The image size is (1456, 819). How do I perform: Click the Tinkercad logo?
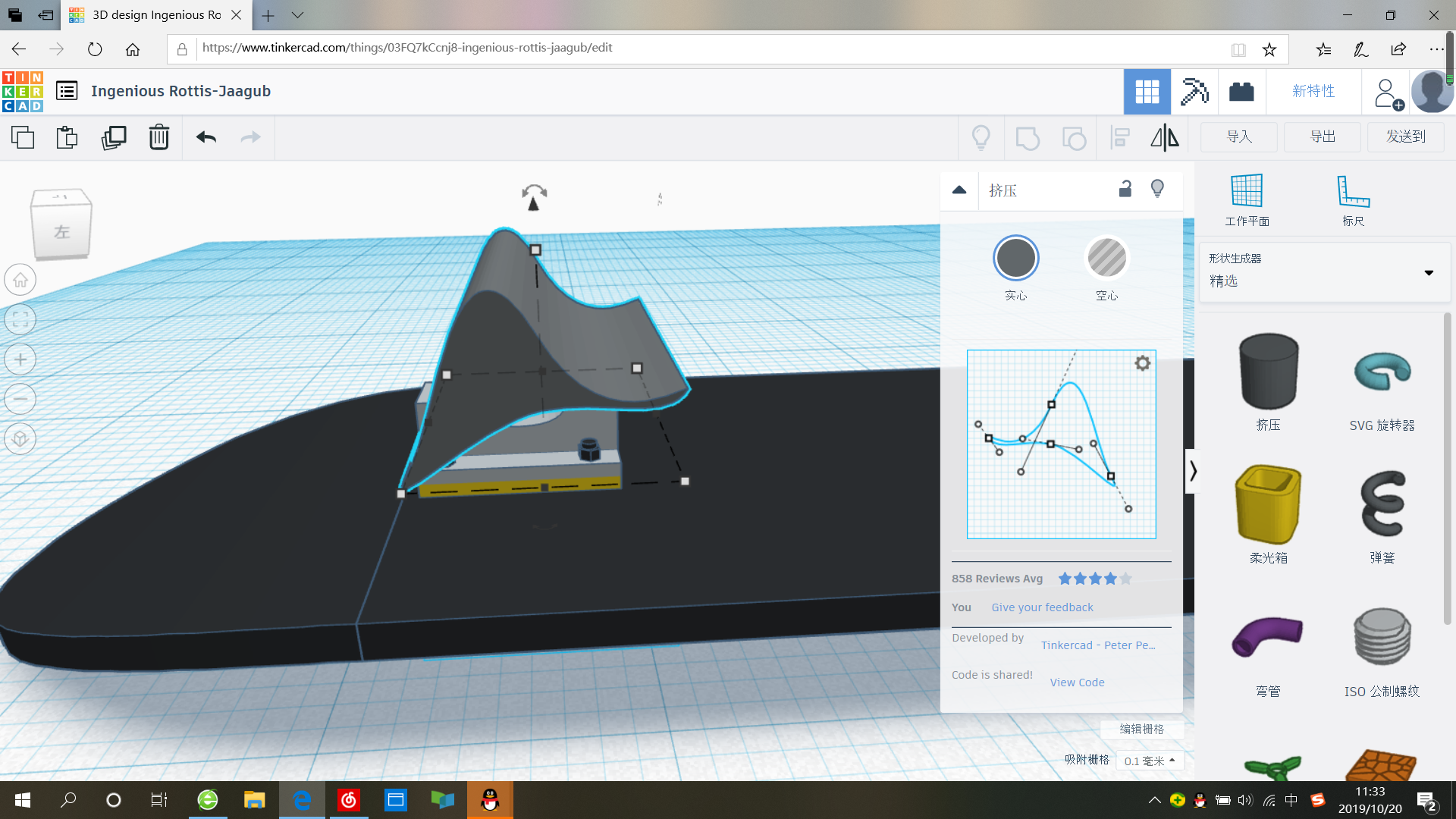[23, 92]
